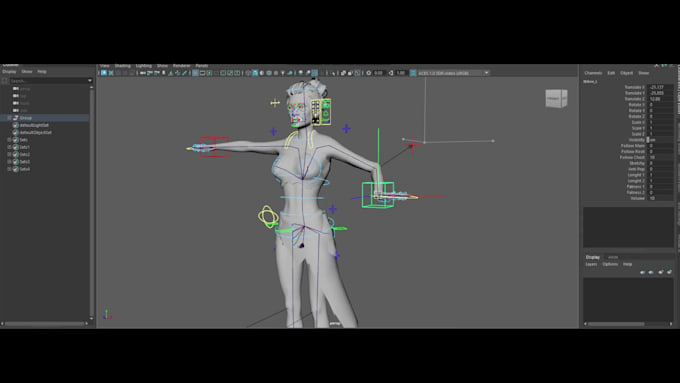Click the Outliner search field

[48, 81]
